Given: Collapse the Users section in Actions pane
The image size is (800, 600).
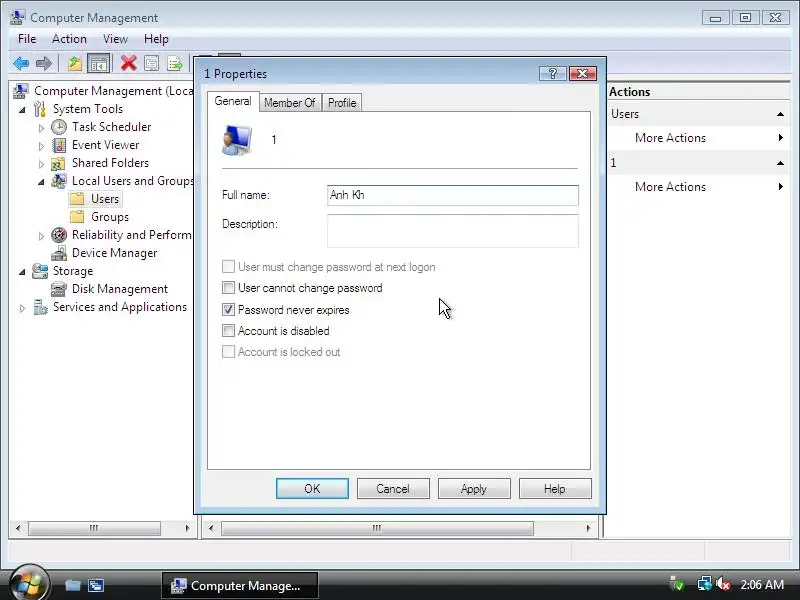Looking at the screenshot, I should pos(780,114).
